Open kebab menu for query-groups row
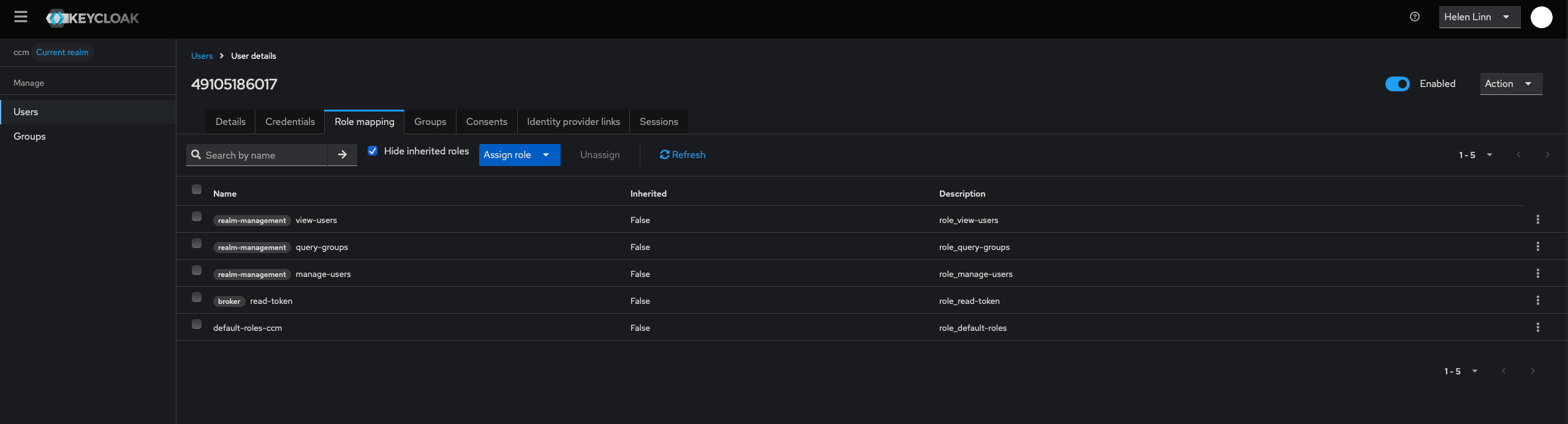The image size is (1568, 424). click(x=1537, y=246)
